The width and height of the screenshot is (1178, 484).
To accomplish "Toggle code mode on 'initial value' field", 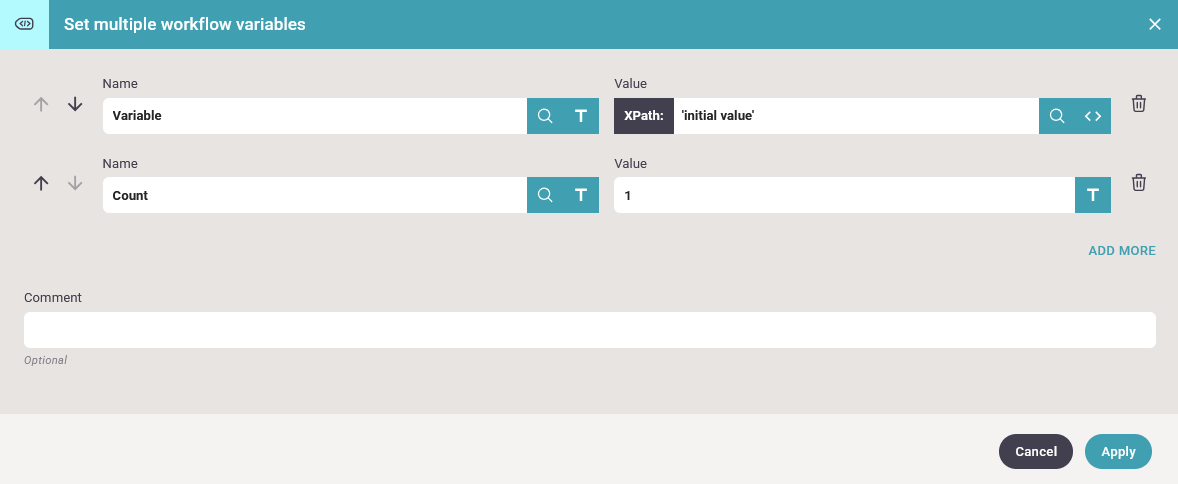I will (x=1093, y=116).
